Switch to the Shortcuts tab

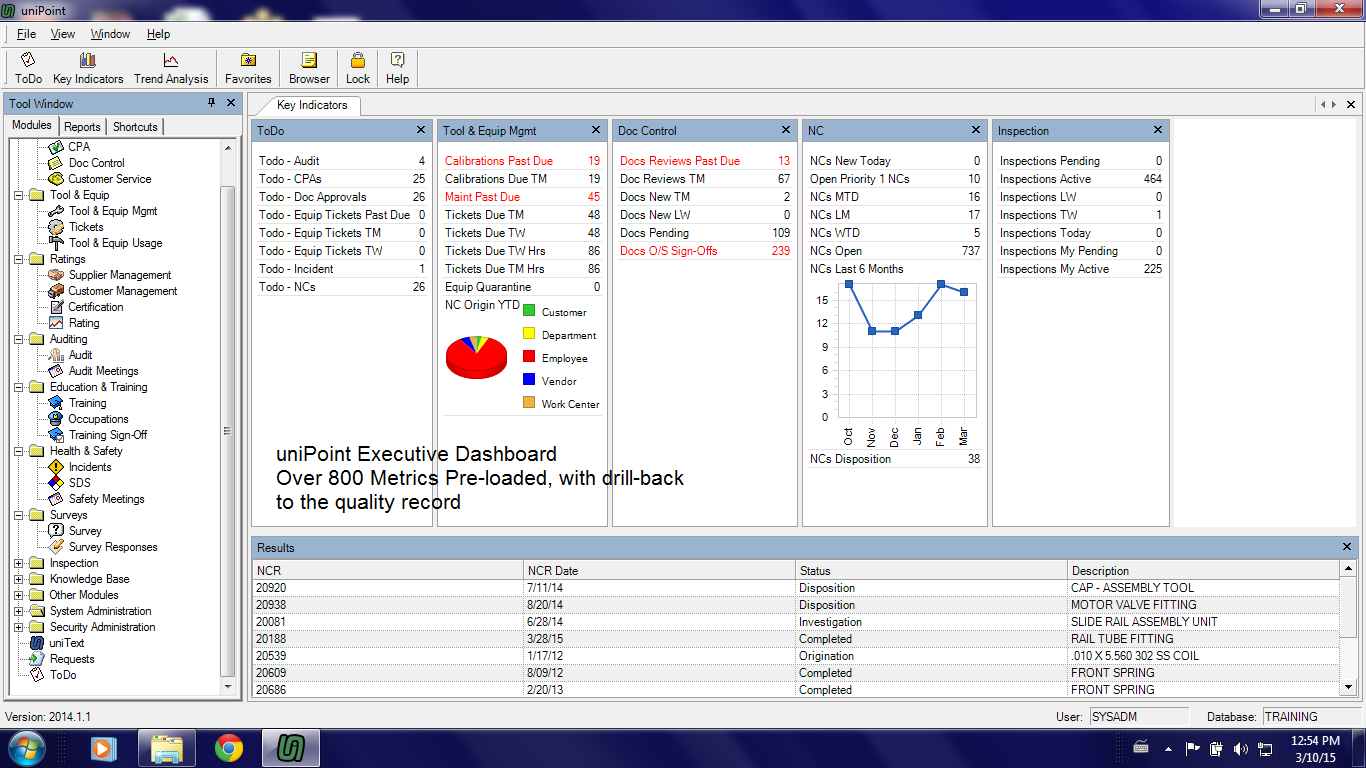(135, 127)
